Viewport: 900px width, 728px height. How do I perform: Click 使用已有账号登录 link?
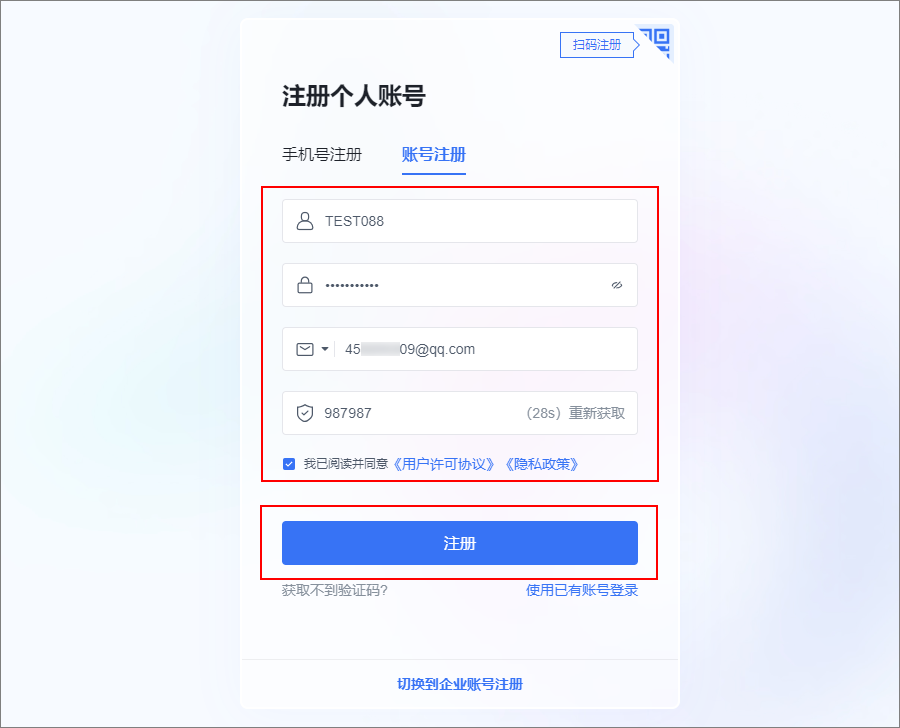[x=582, y=590]
